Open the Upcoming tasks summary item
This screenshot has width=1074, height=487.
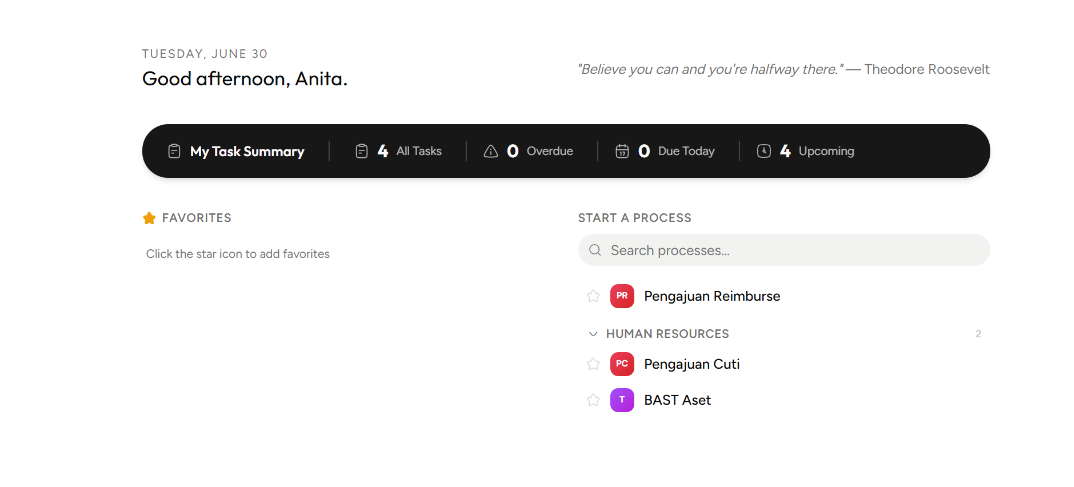[x=806, y=151]
